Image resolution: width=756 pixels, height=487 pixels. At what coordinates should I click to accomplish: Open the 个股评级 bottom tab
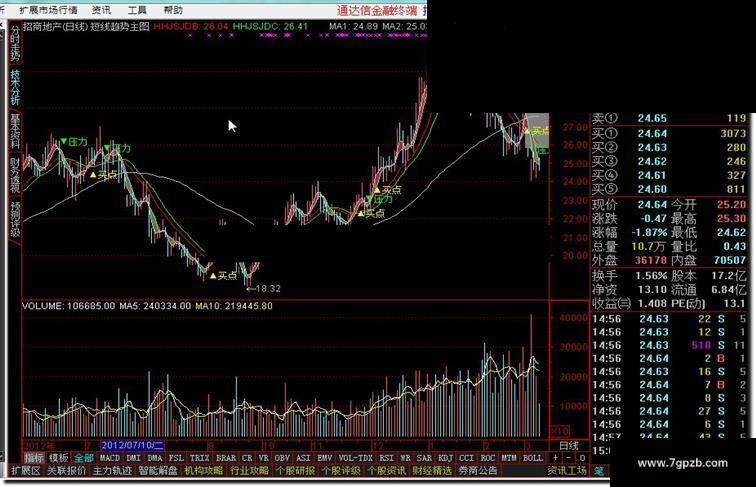(x=341, y=471)
